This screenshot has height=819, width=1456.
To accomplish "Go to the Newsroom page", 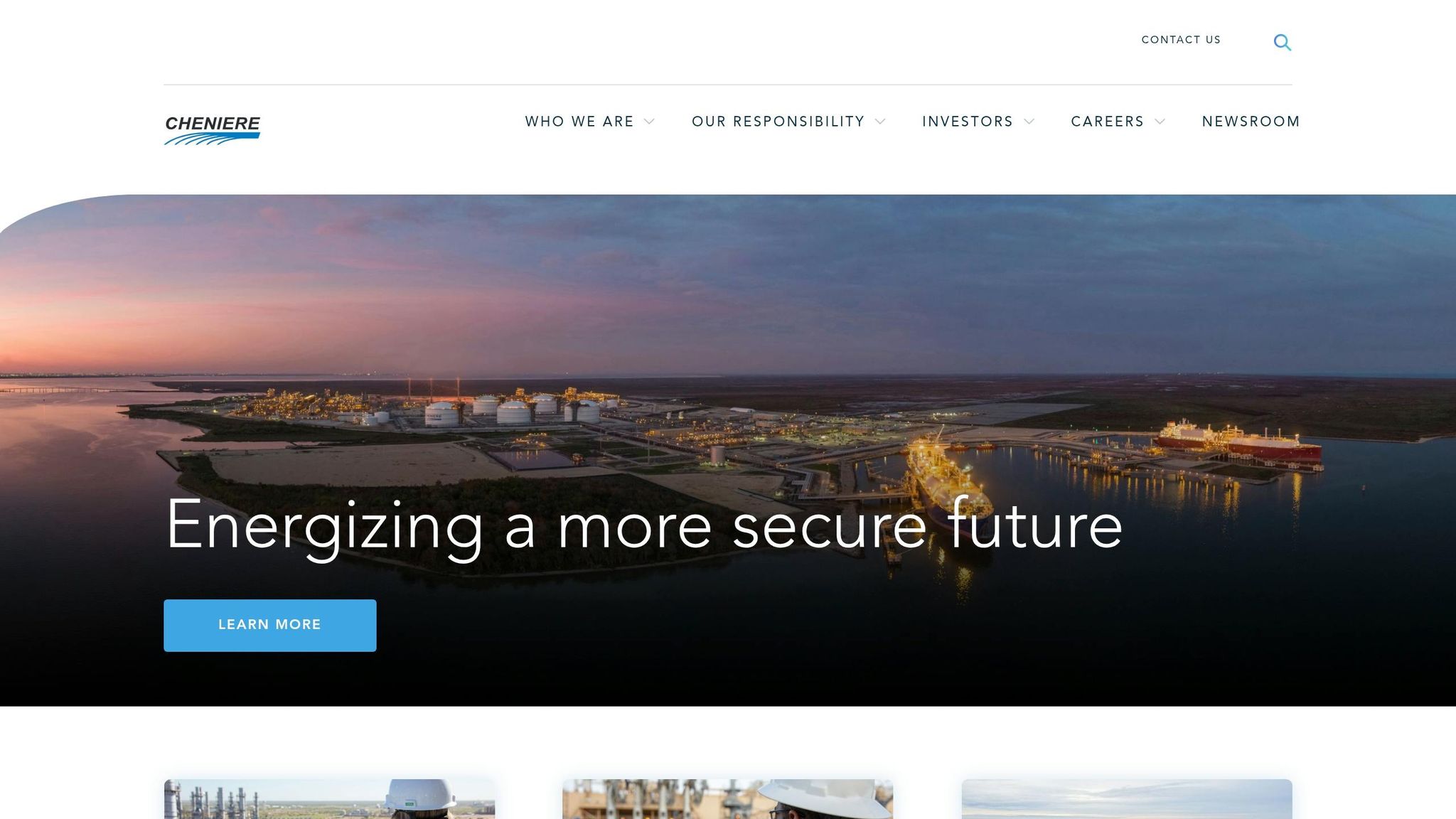I will coord(1251,122).
